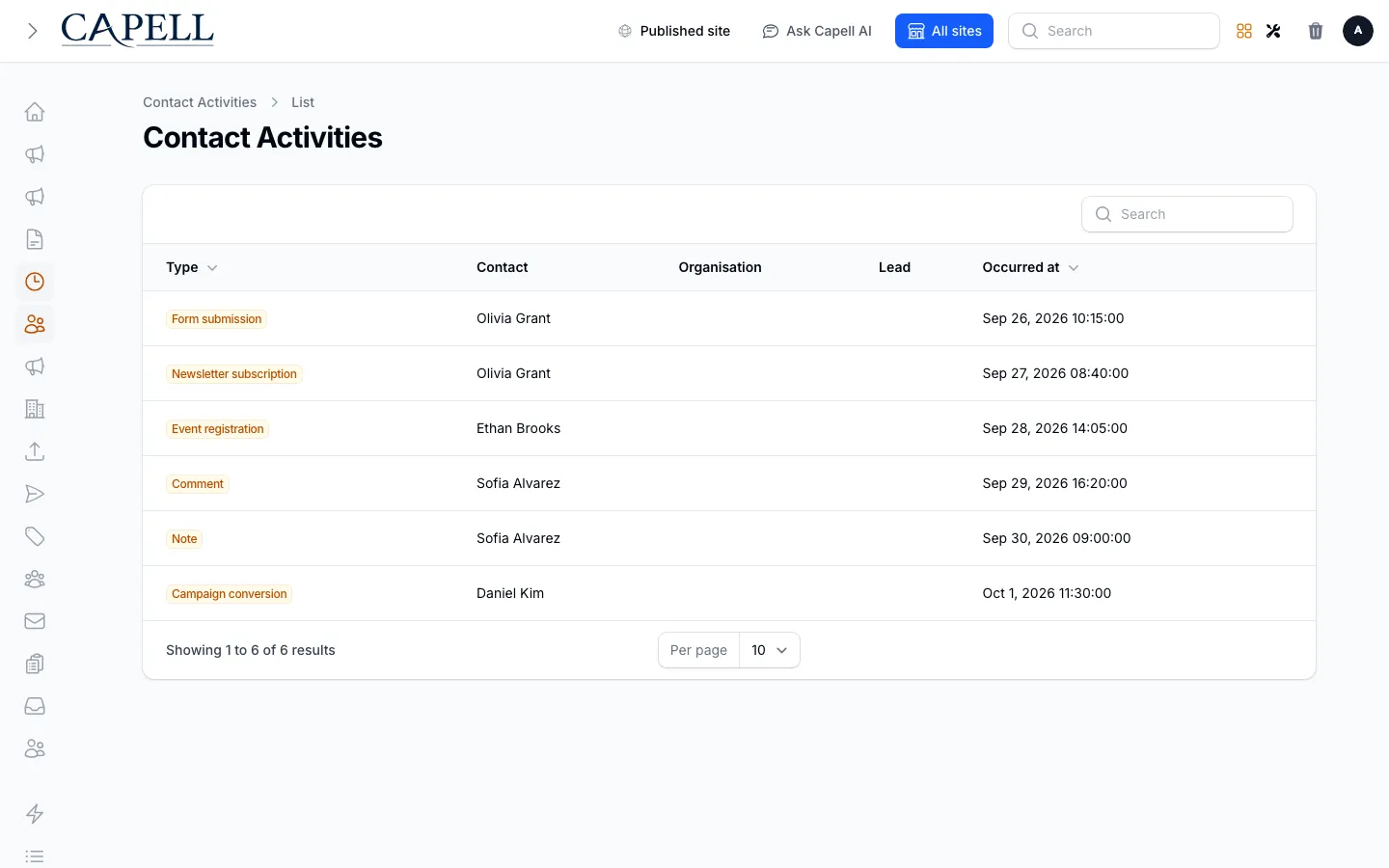
Task: Click the Event registration badge
Action: [x=217, y=429]
